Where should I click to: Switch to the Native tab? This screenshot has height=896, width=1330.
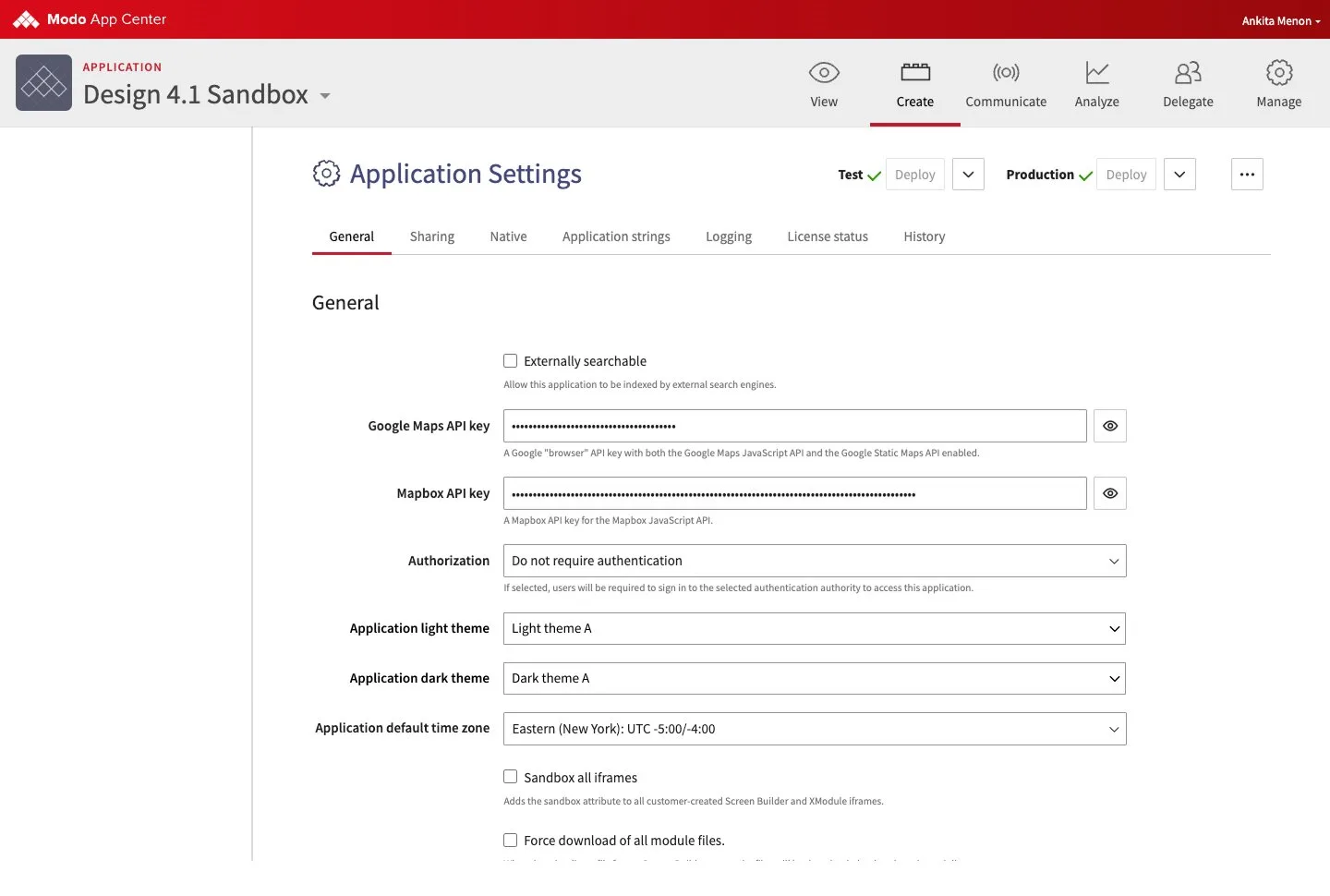pyautogui.click(x=509, y=236)
